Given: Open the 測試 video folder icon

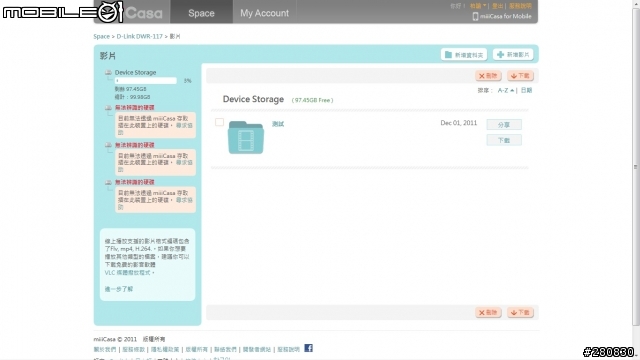Looking at the screenshot, I should click(246, 138).
